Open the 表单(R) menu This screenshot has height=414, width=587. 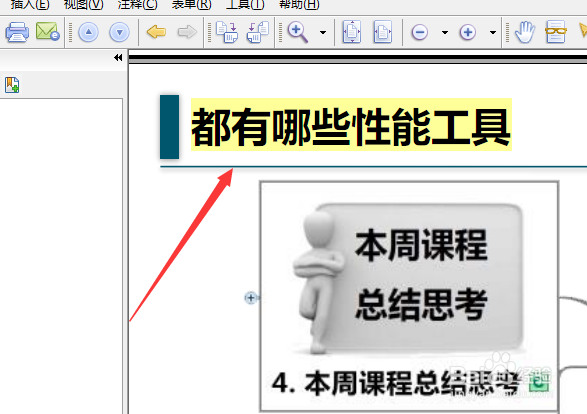pyautogui.click(x=191, y=4)
